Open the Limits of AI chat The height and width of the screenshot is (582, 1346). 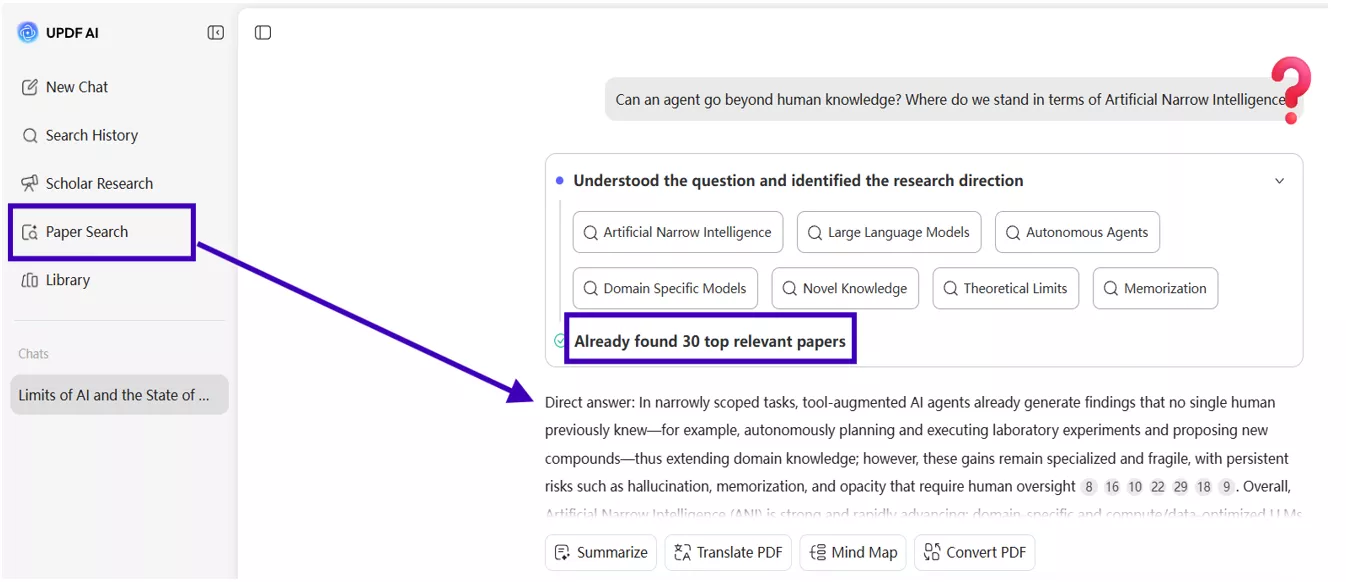click(119, 395)
